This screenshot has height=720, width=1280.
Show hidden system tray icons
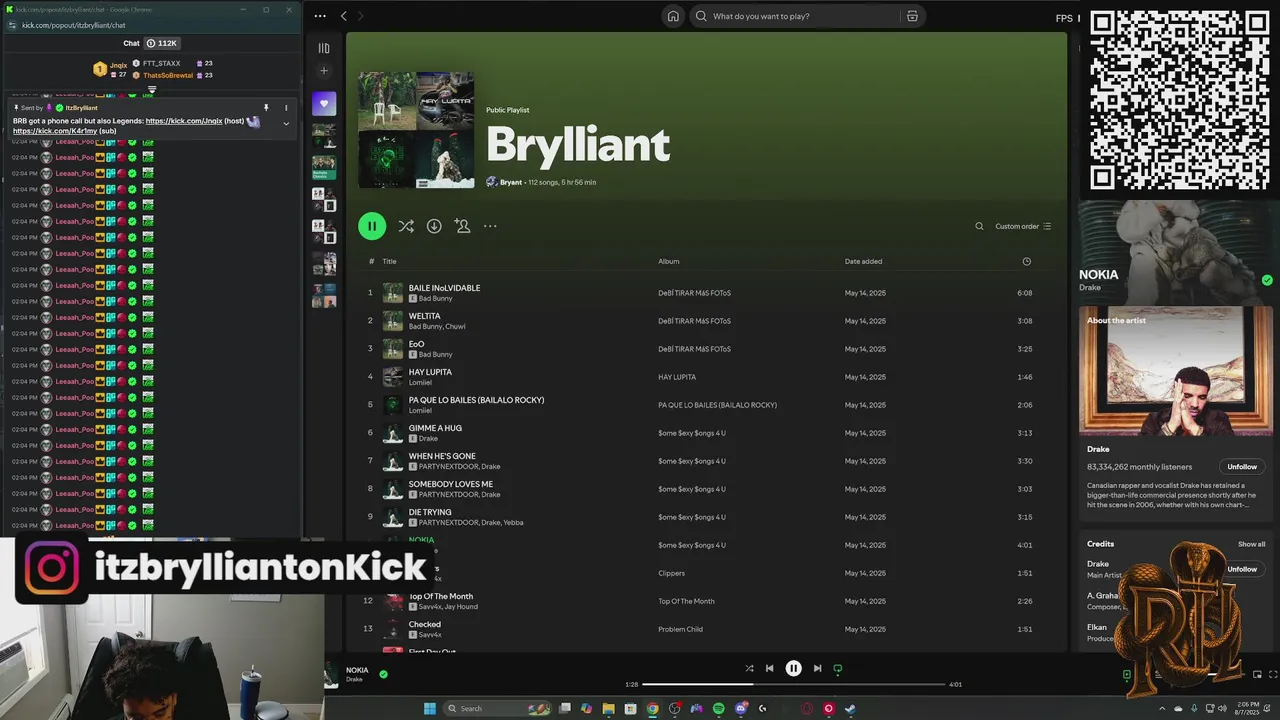1163,708
